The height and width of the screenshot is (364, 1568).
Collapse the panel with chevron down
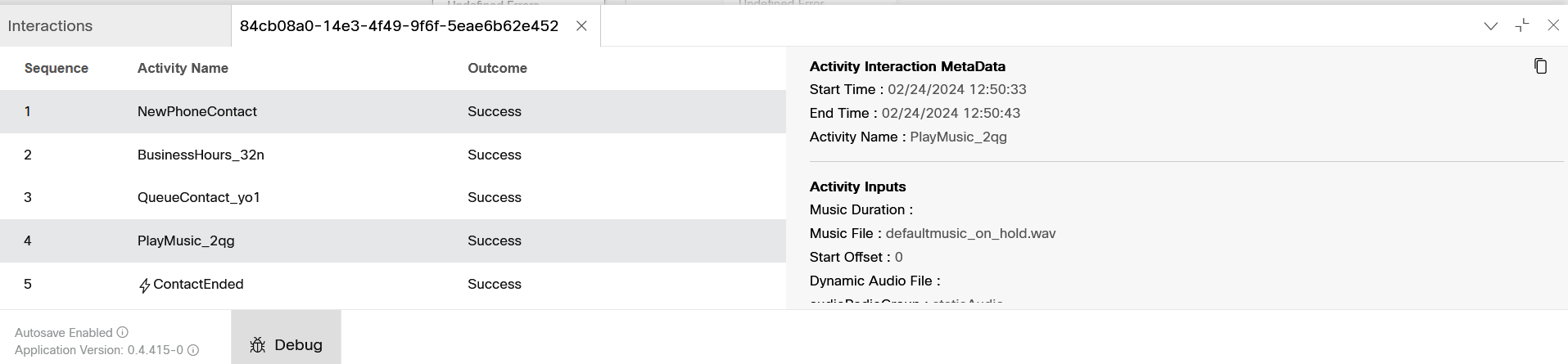click(x=1491, y=26)
